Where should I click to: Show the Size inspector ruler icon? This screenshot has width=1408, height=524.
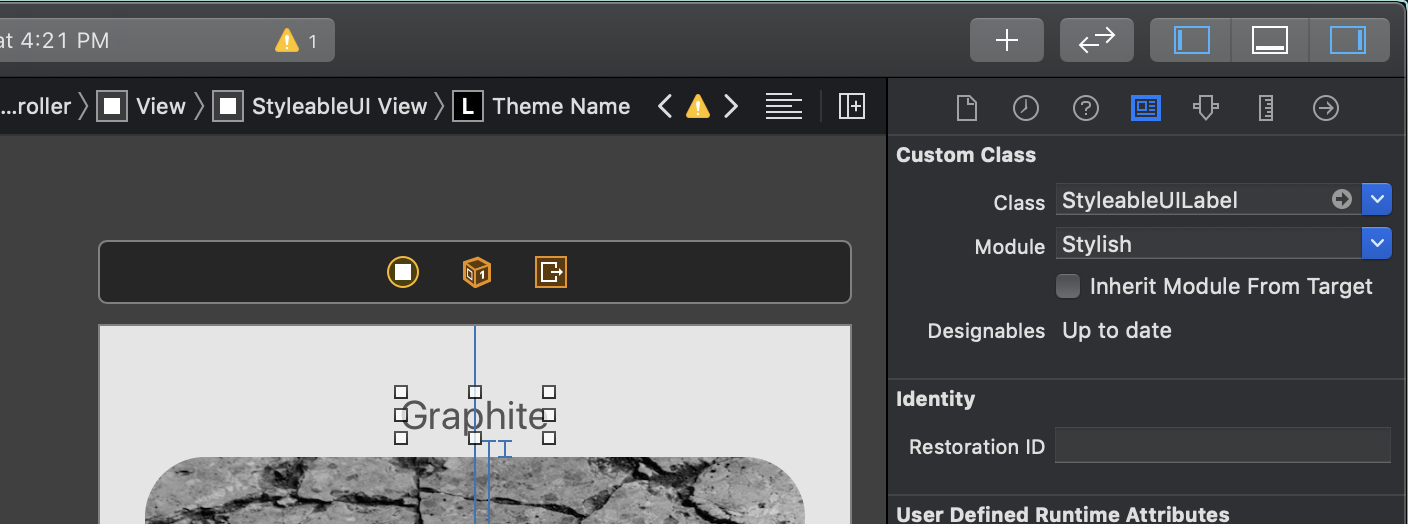(x=1266, y=108)
